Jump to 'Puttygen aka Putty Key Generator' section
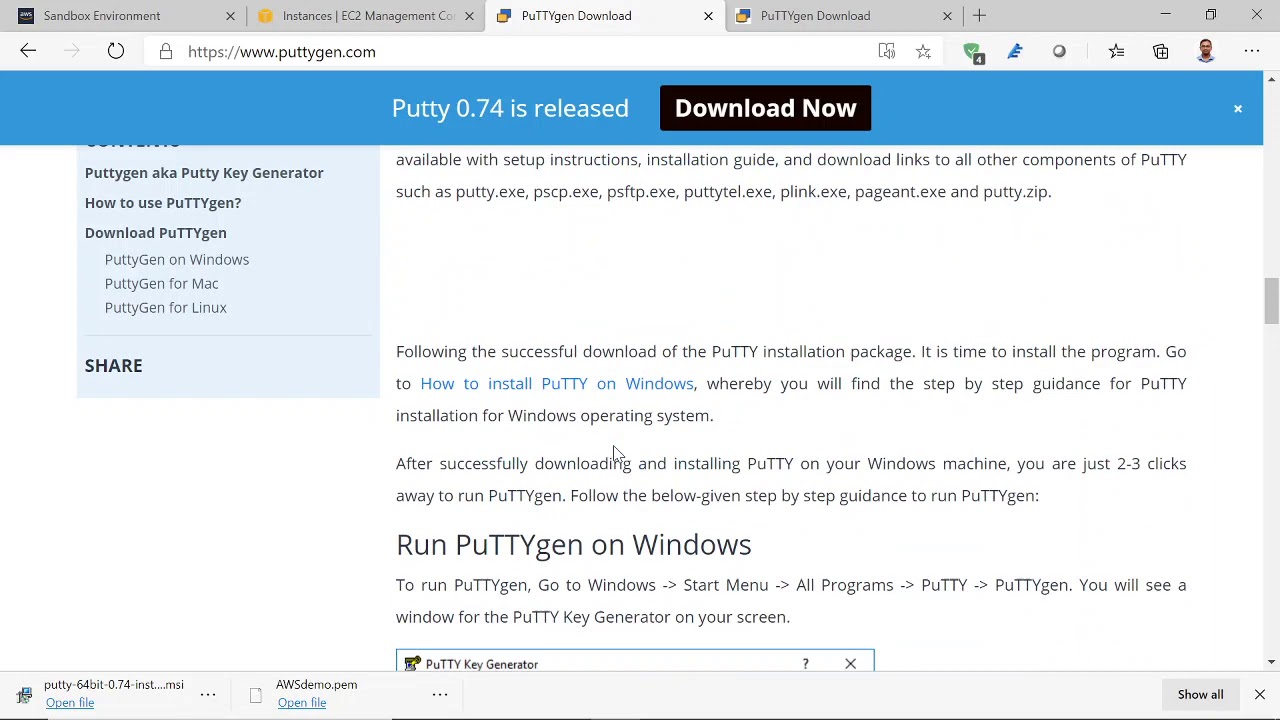 [x=204, y=173]
